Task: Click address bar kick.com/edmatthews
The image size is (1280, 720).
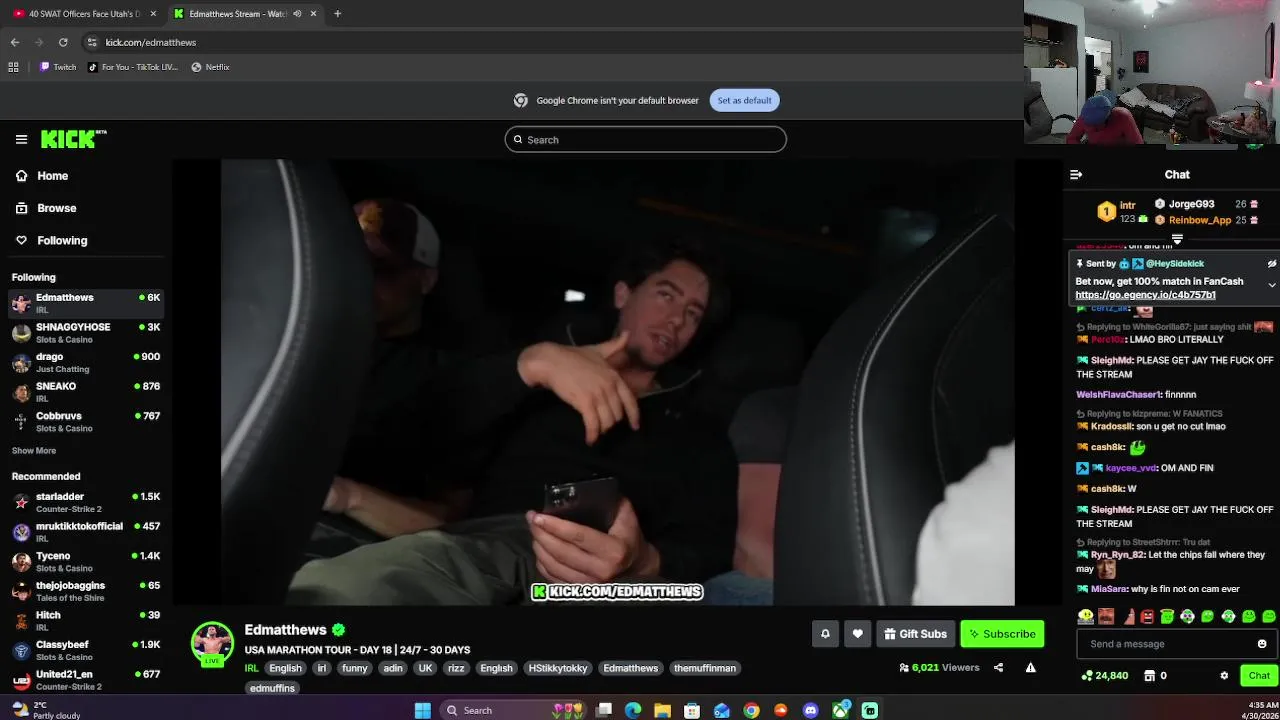Action: click(150, 42)
